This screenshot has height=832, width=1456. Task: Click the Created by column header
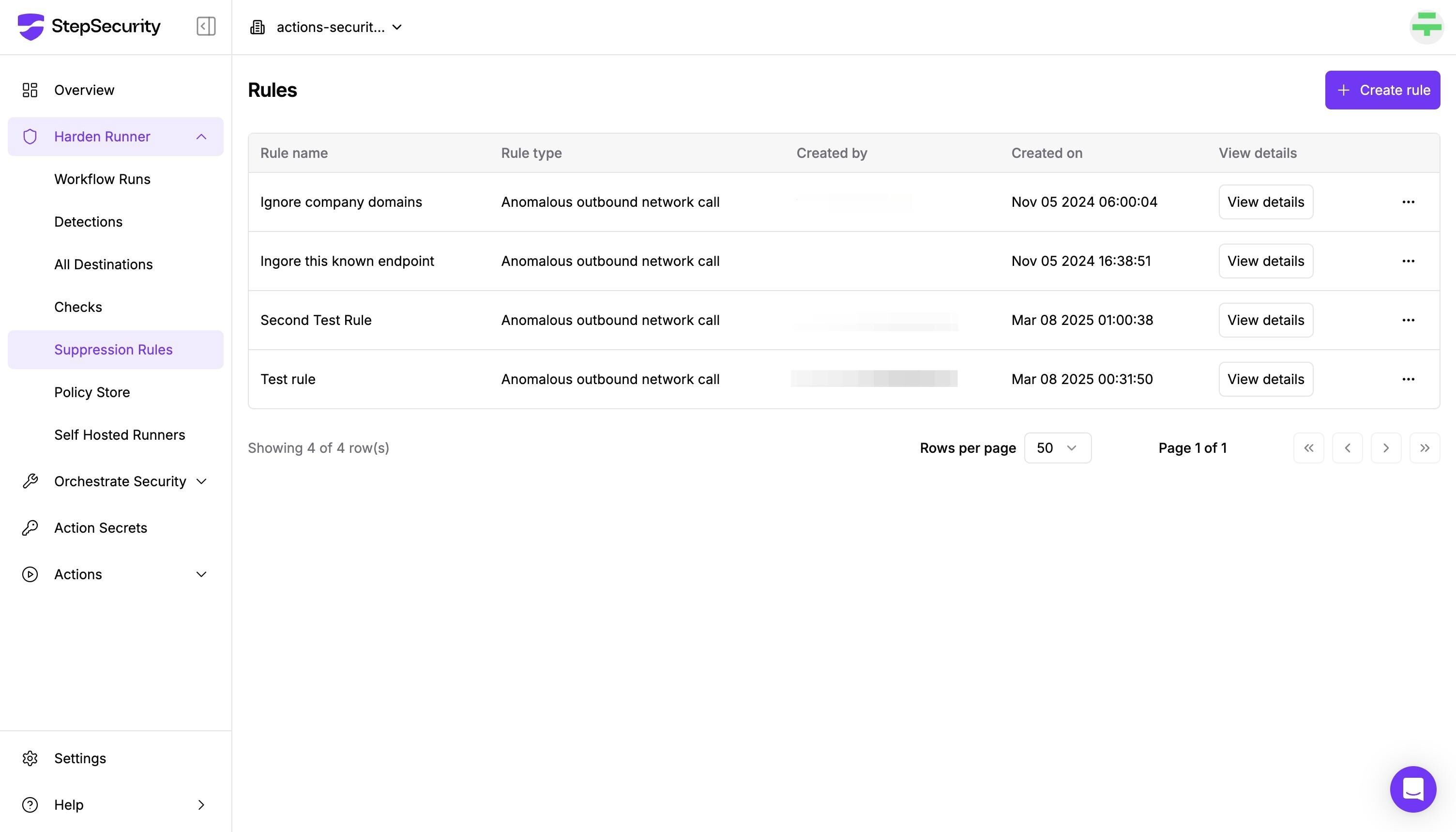[832, 153]
